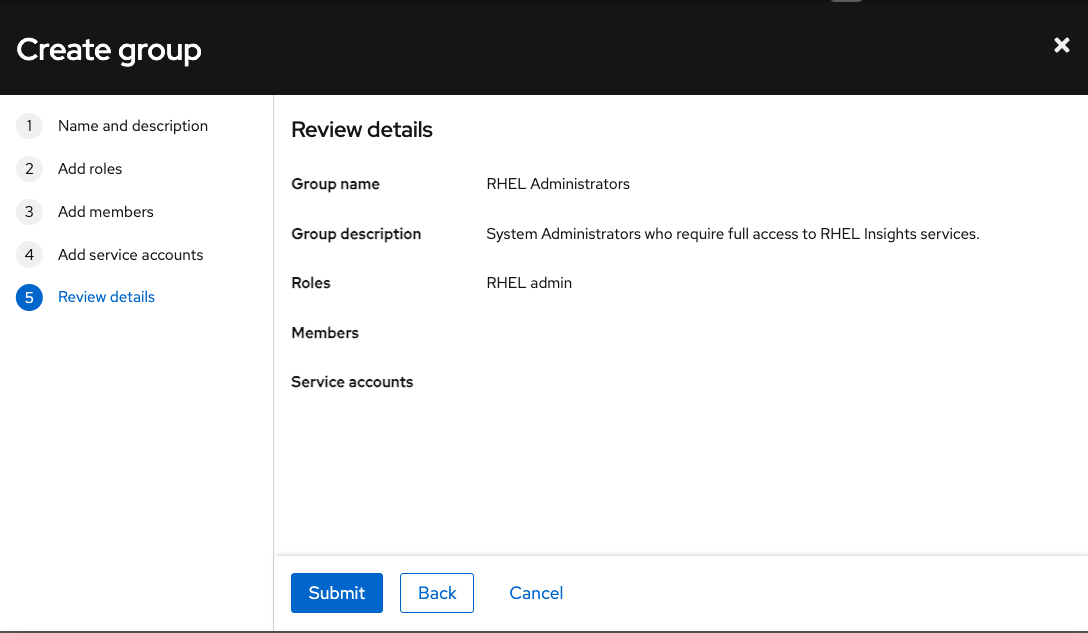Navigate to Add members step
Image resolution: width=1088 pixels, height=633 pixels.
[106, 212]
